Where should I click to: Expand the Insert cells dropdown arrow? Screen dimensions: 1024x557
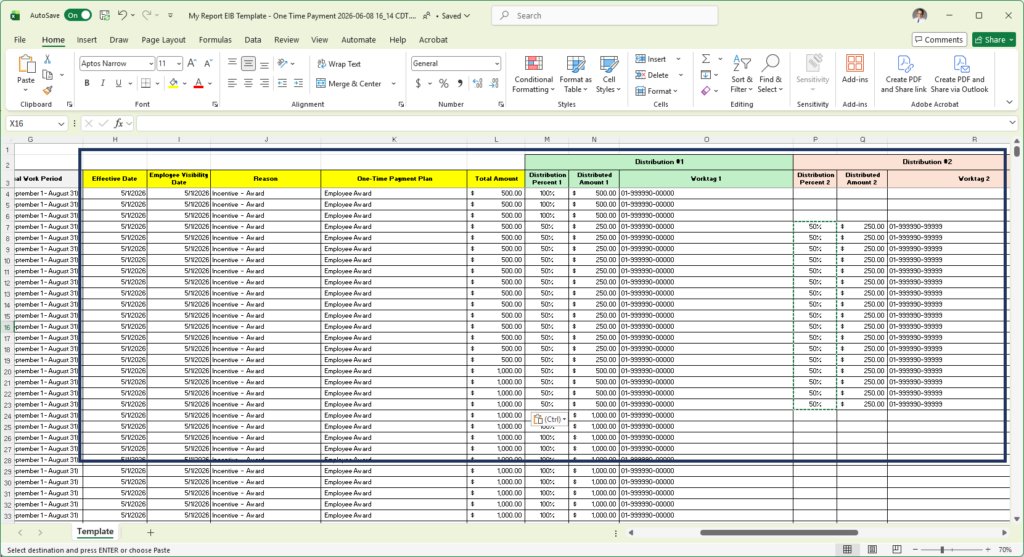tap(678, 59)
